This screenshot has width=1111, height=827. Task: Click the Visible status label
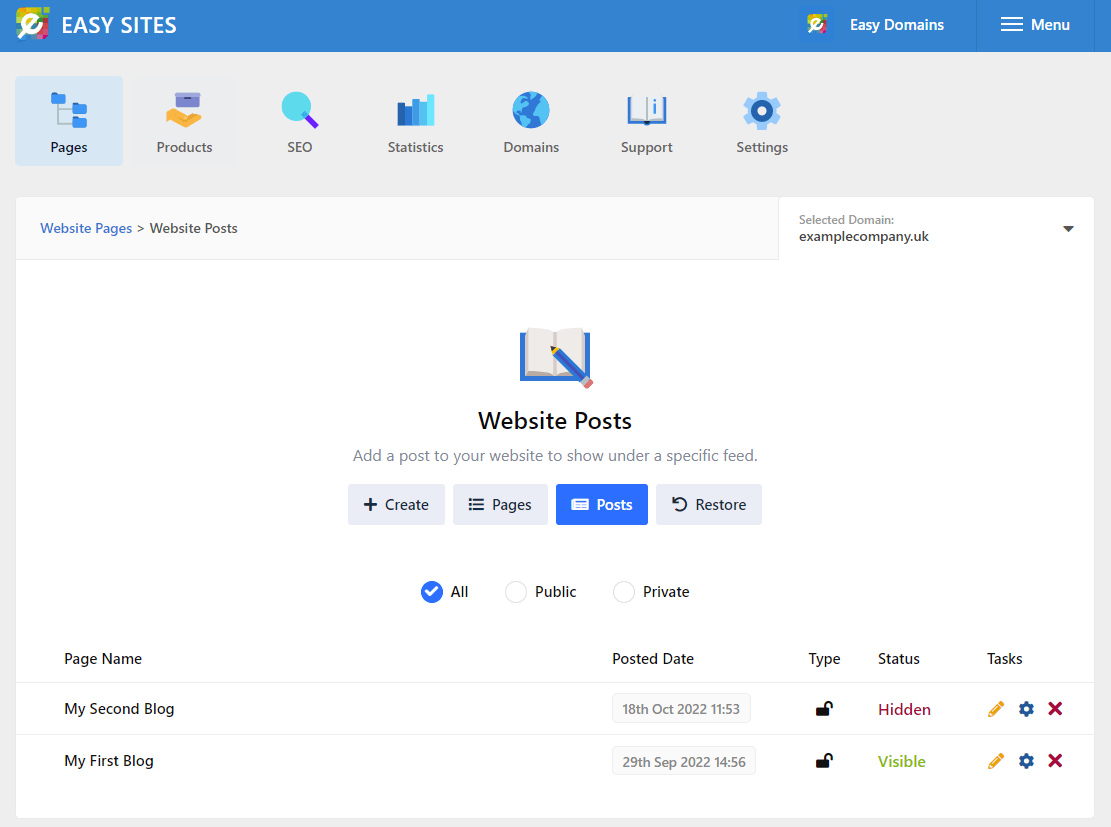point(901,761)
